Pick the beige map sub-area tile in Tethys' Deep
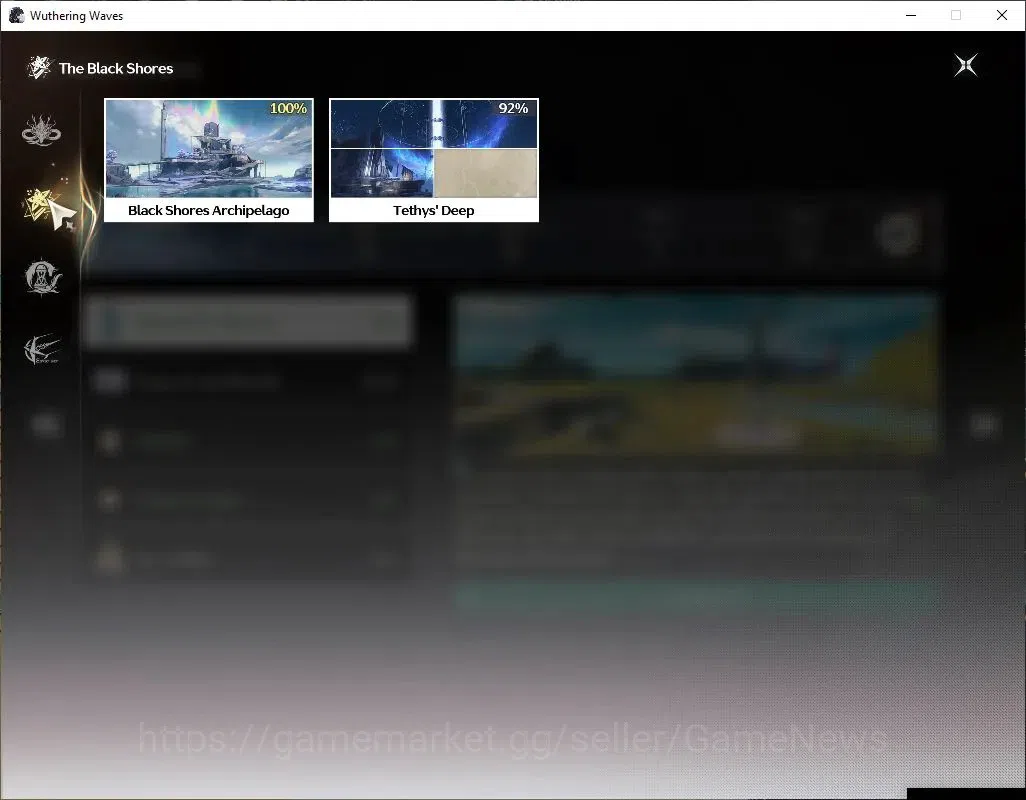 [486, 173]
